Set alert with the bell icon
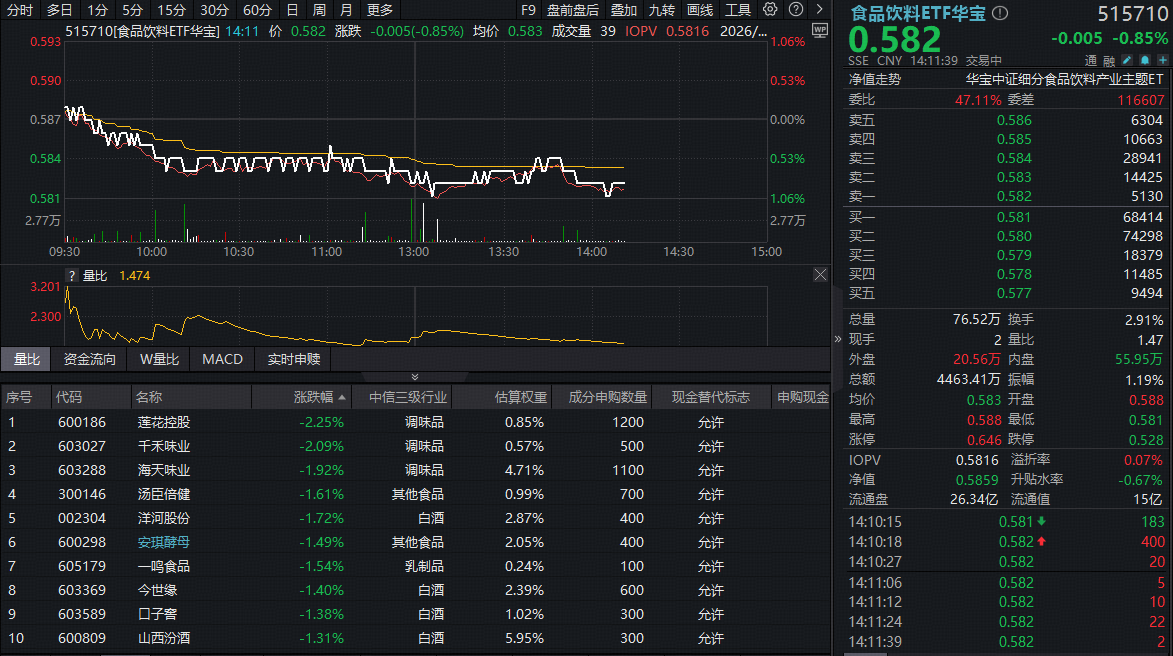The image size is (1173, 656). tap(1144, 60)
